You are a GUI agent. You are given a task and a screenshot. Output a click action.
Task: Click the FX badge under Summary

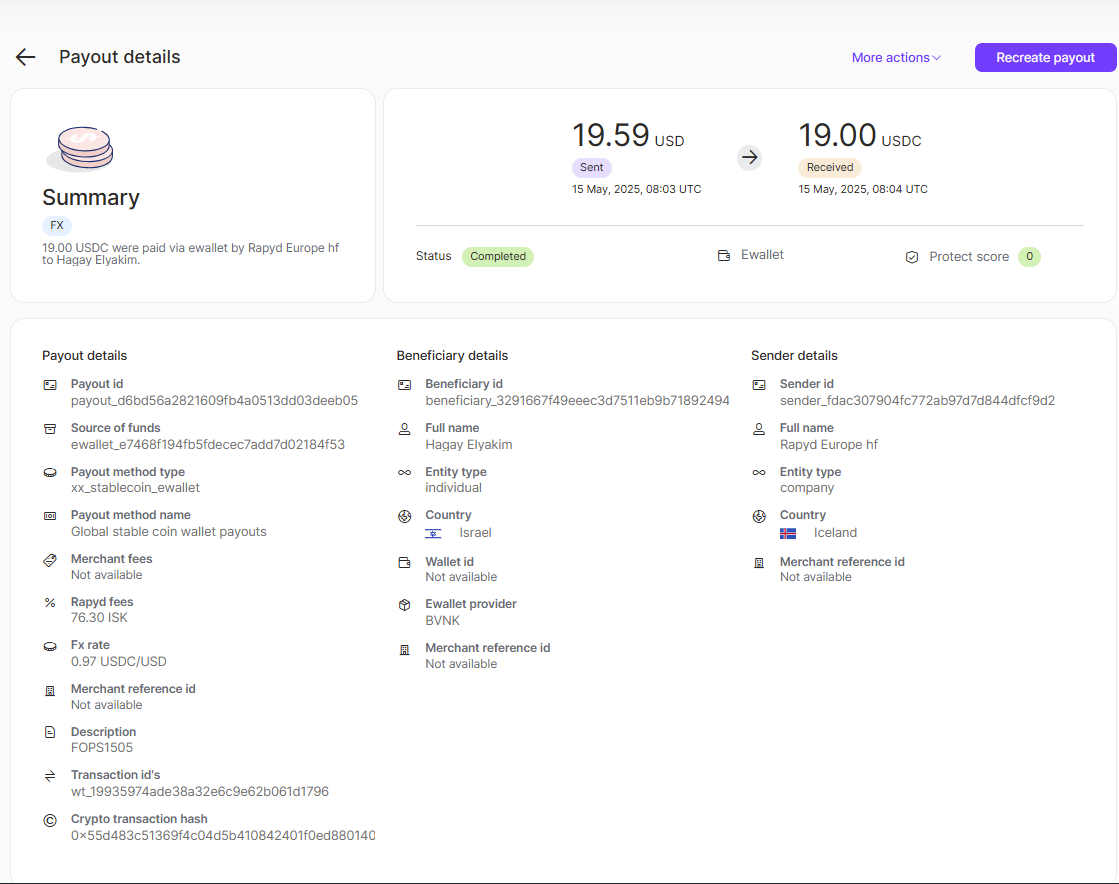(x=56, y=225)
